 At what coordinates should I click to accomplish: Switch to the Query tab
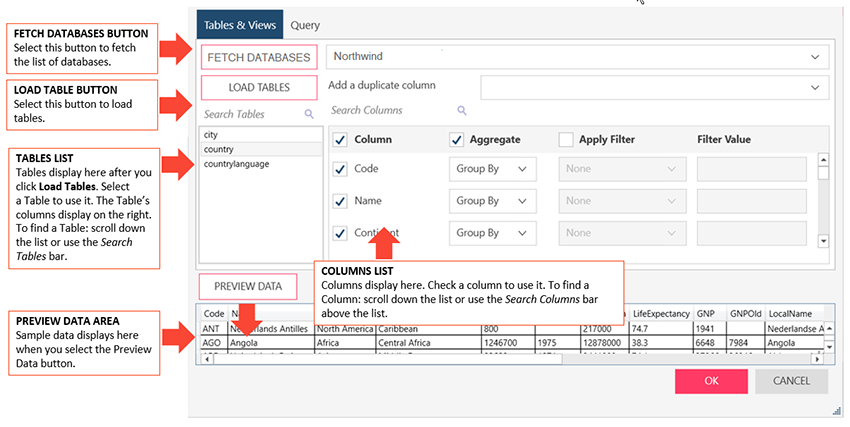[x=305, y=24]
